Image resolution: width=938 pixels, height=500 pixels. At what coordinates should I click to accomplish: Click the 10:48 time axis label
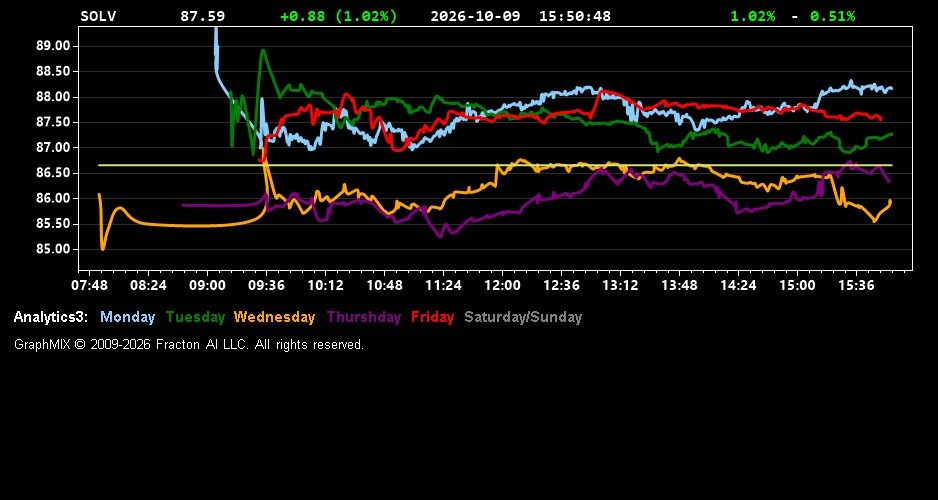pyautogui.click(x=384, y=285)
